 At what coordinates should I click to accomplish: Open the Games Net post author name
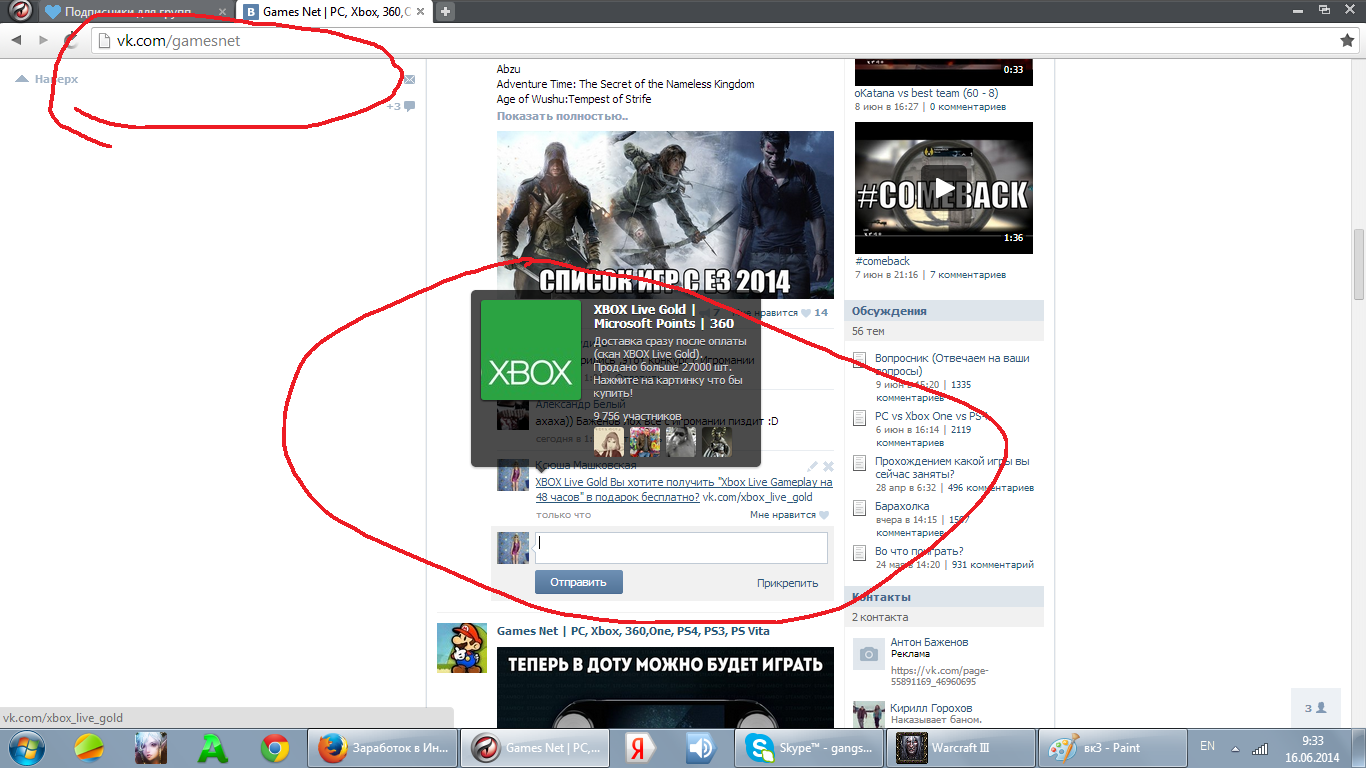tap(633, 631)
